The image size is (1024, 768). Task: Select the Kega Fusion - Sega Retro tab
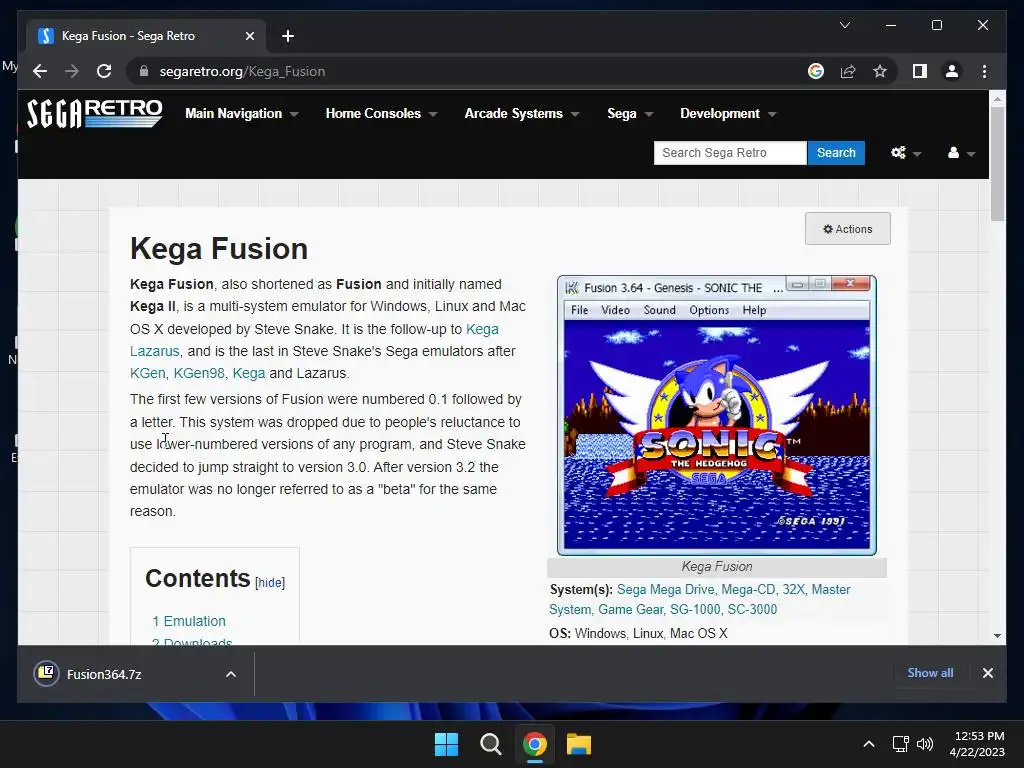(x=146, y=36)
